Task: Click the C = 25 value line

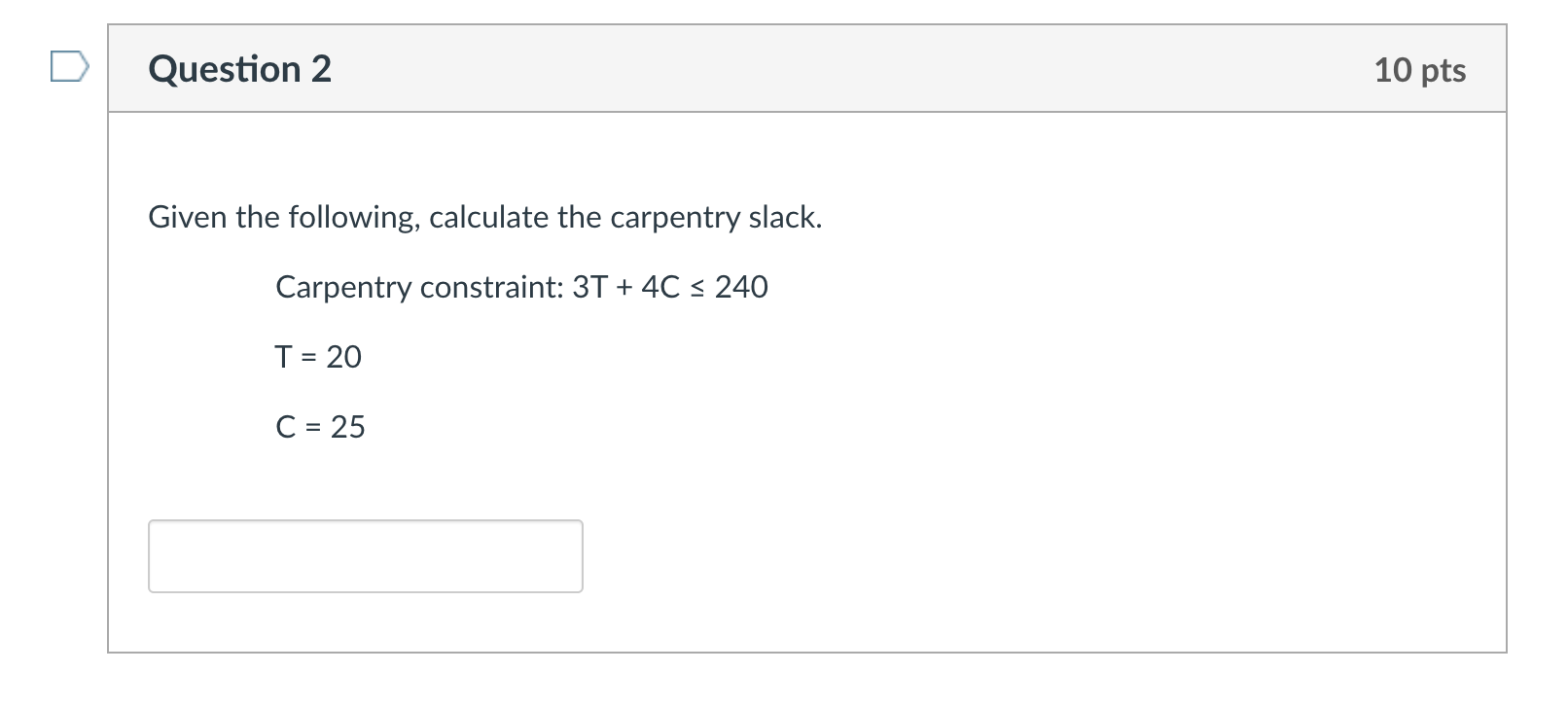Action: [321, 426]
